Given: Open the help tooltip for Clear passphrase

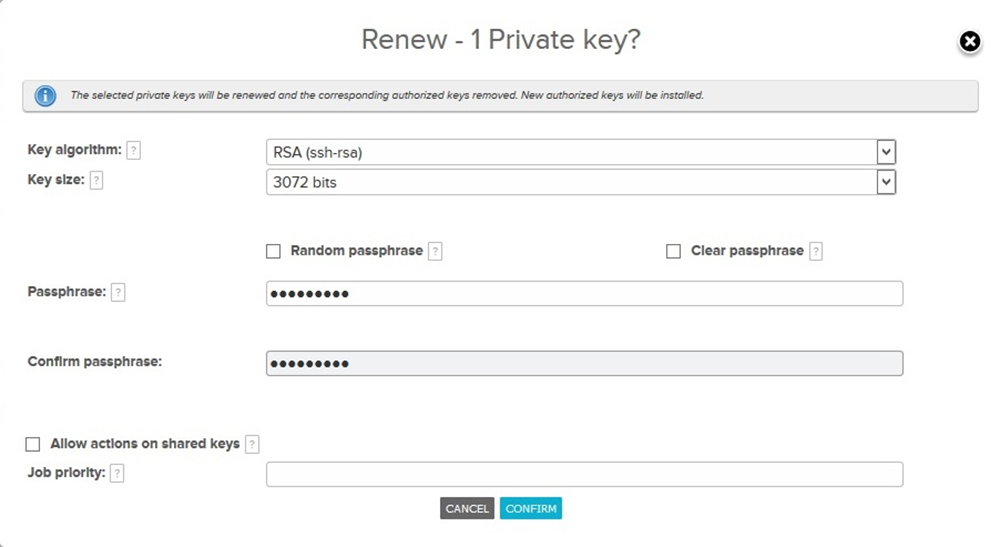Looking at the screenshot, I should [x=816, y=251].
